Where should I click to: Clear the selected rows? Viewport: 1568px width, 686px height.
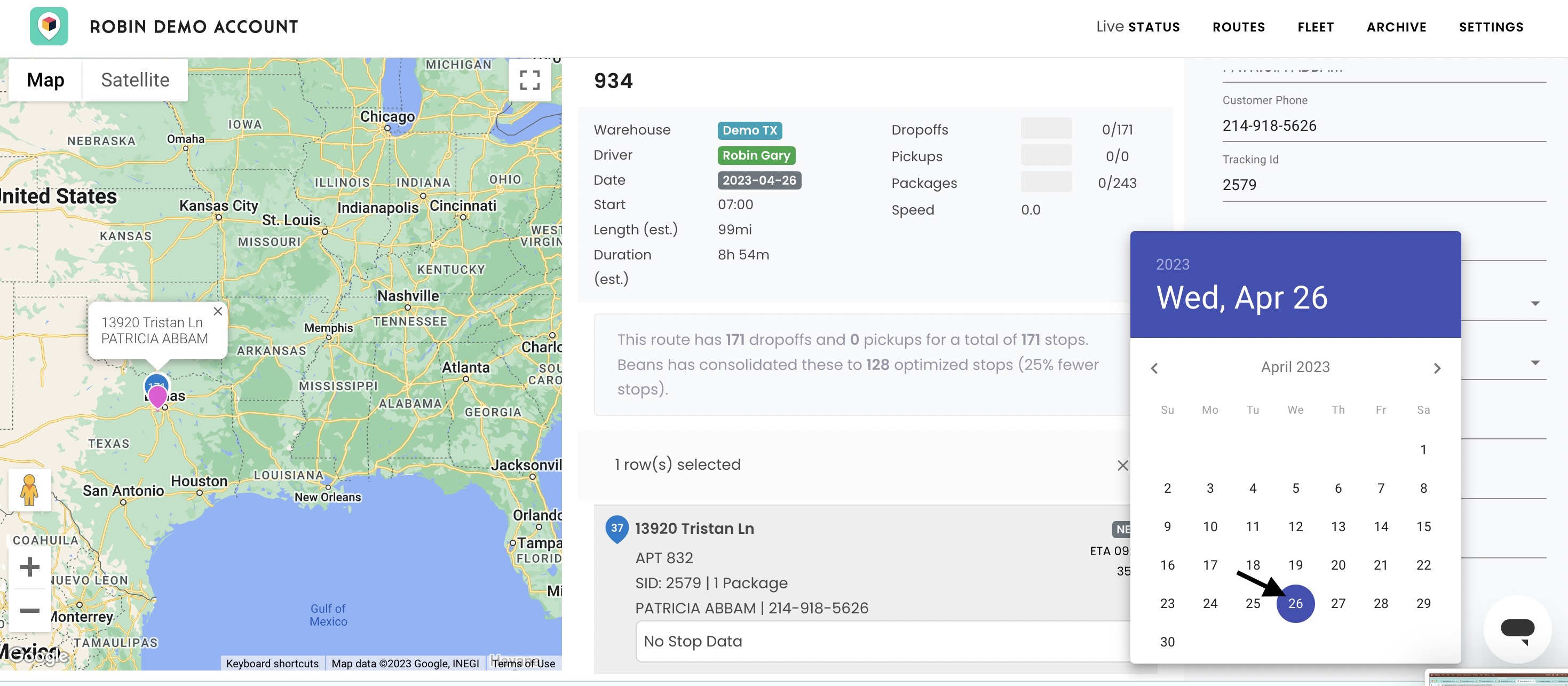1122,465
